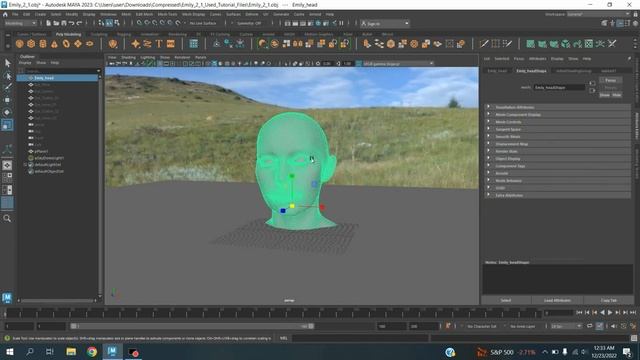Open the Edit Mesh menu
The image size is (640, 360).
pos(144,14)
